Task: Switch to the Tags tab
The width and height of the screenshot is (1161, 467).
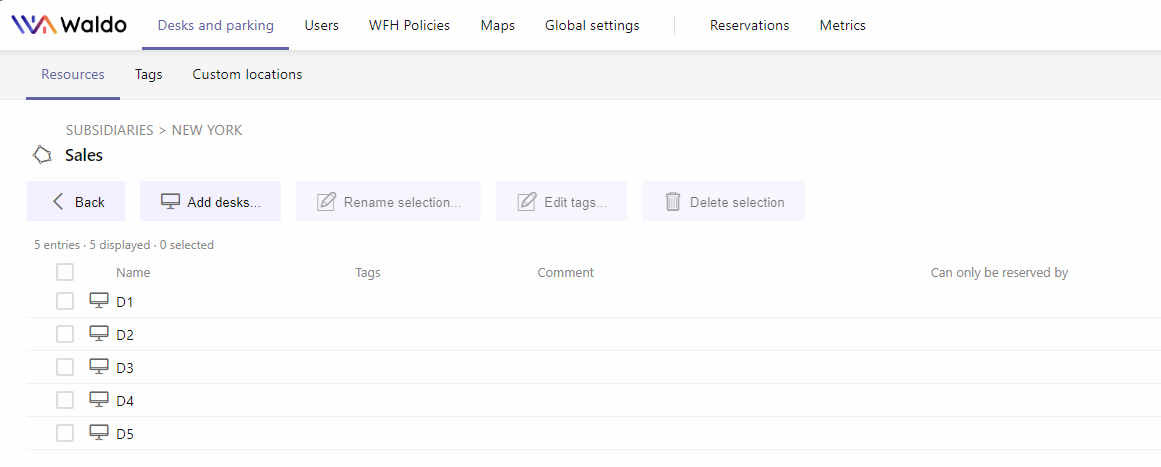Action: point(149,74)
